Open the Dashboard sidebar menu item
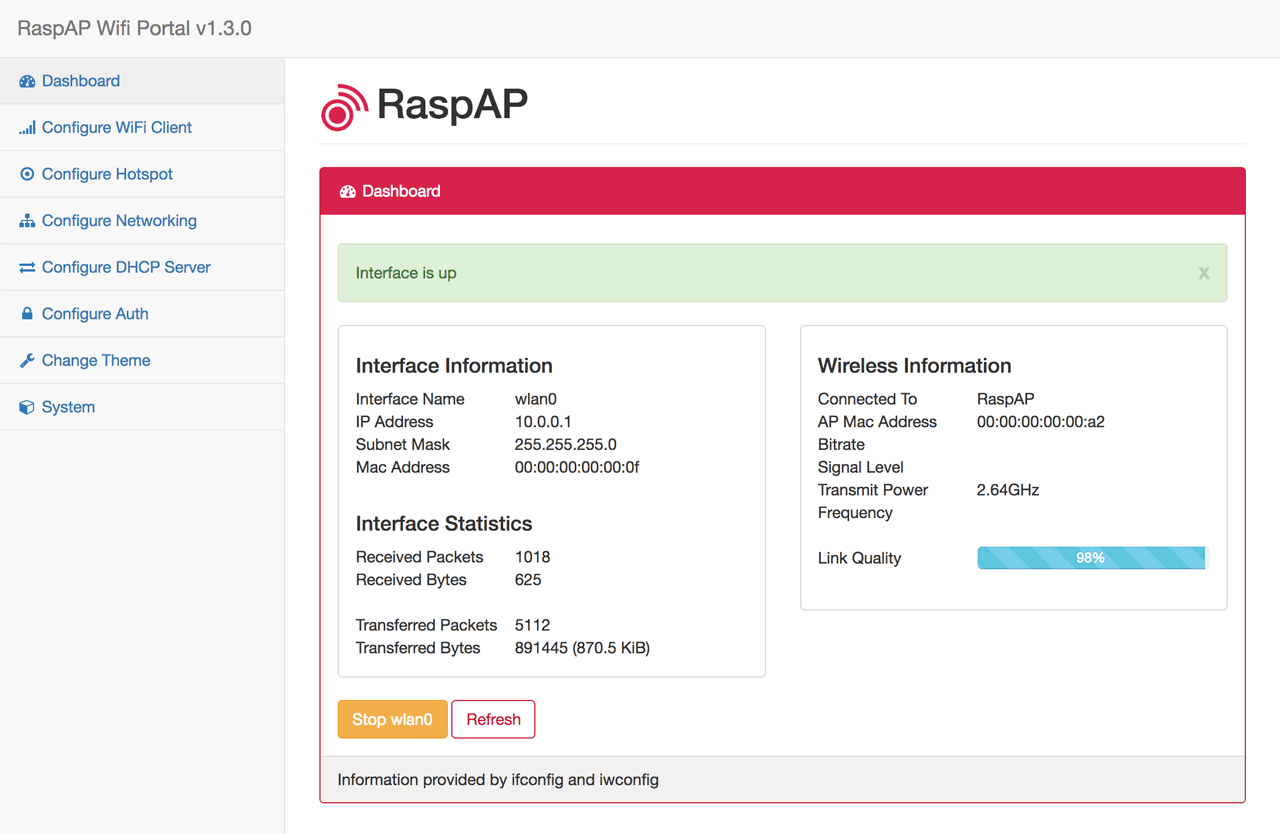 [x=142, y=81]
